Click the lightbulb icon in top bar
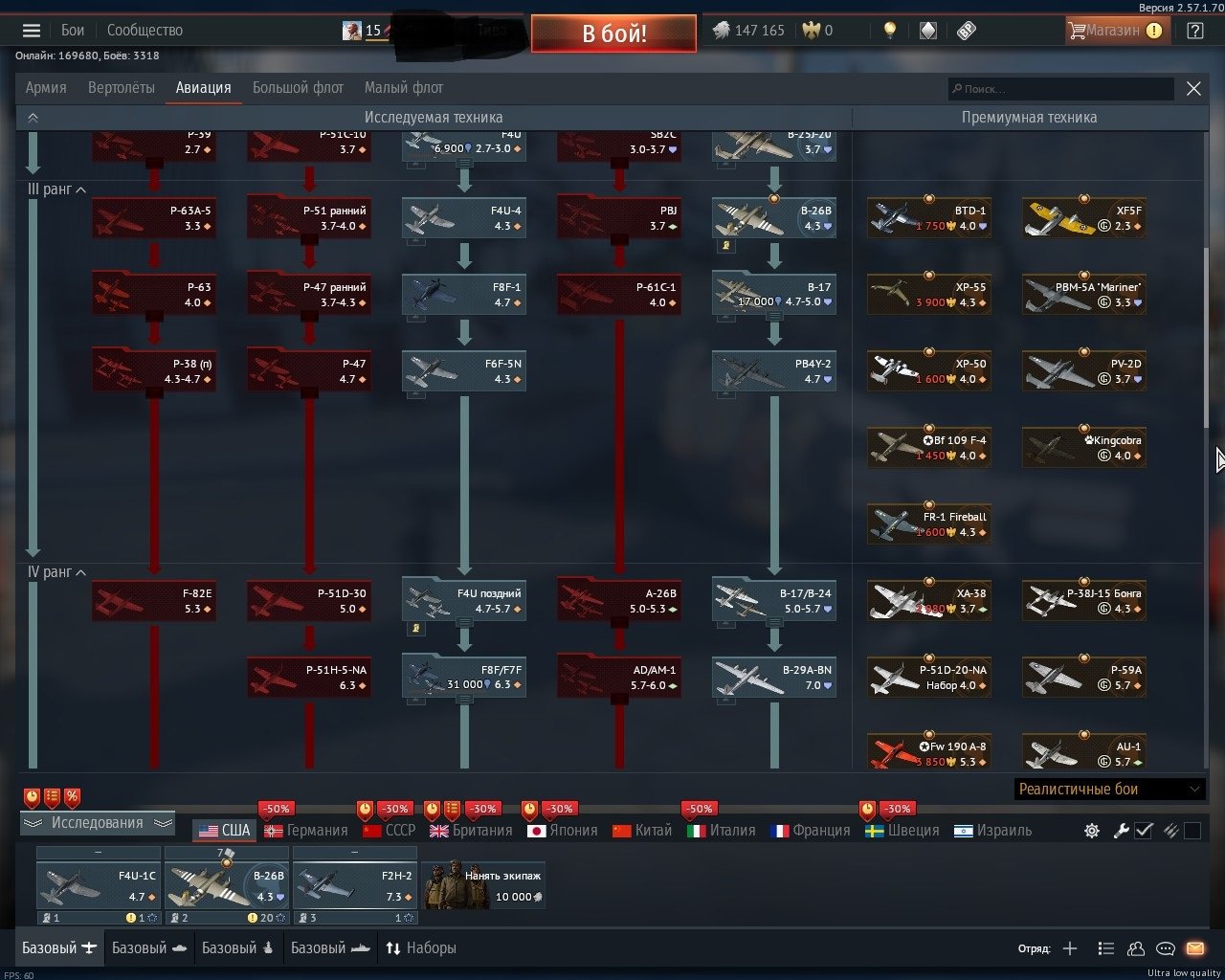Image resolution: width=1225 pixels, height=980 pixels. coord(890,31)
